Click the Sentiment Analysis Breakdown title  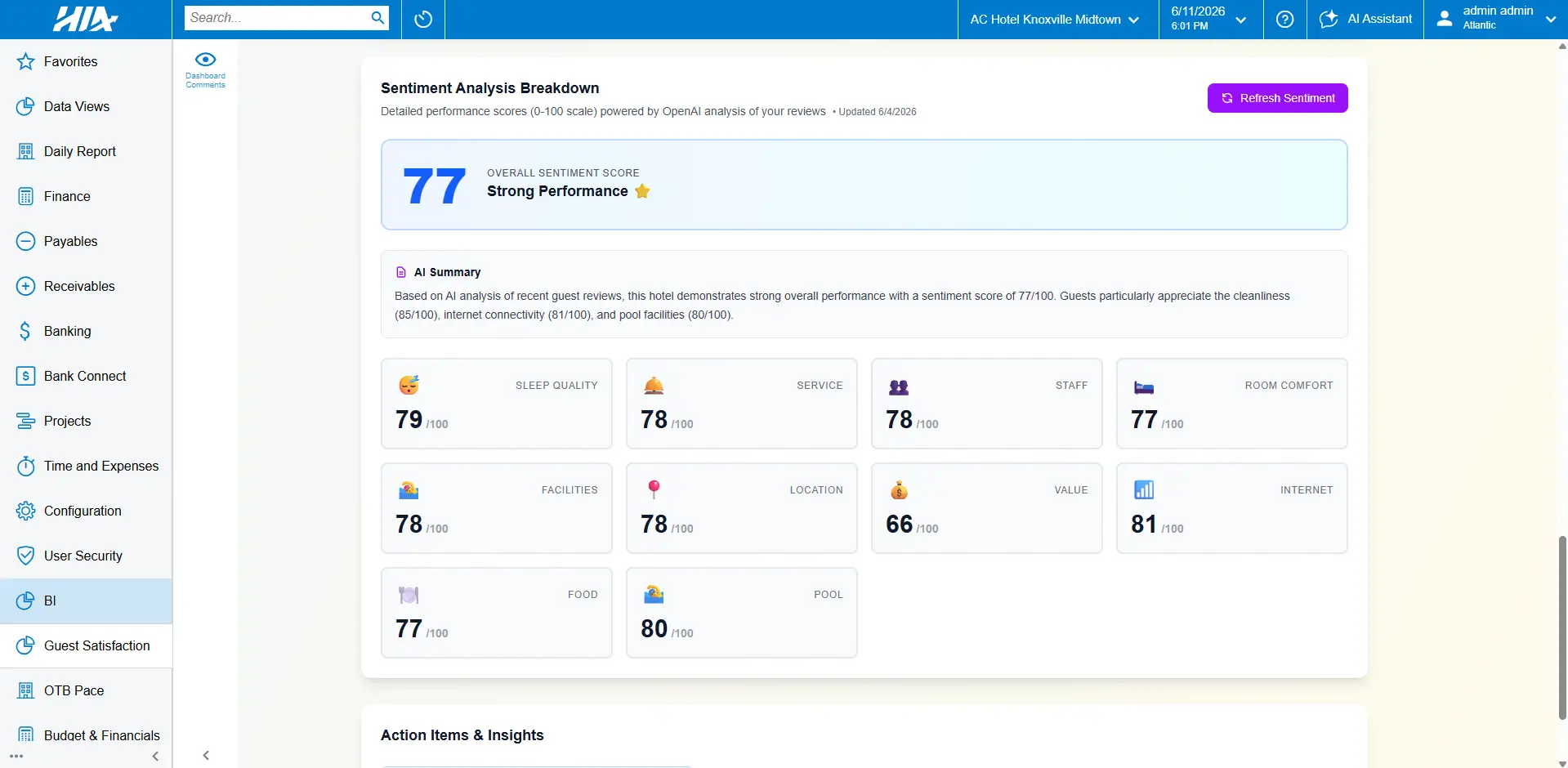(x=489, y=88)
